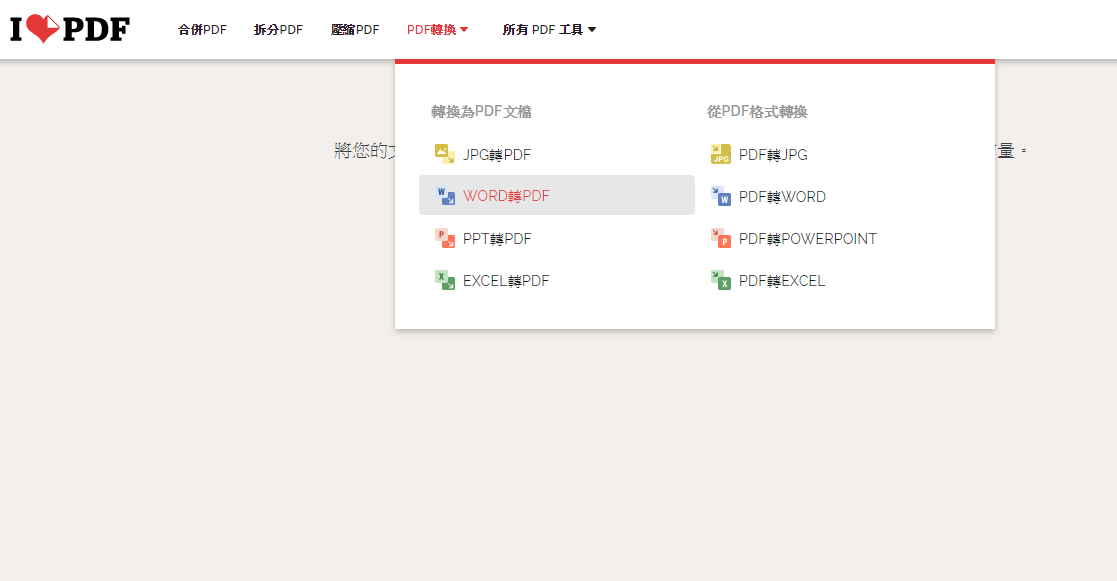The width and height of the screenshot is (1117, 581).
Task: Choose the PDF轉WORD link text
Action: click(x=782, y=197)
